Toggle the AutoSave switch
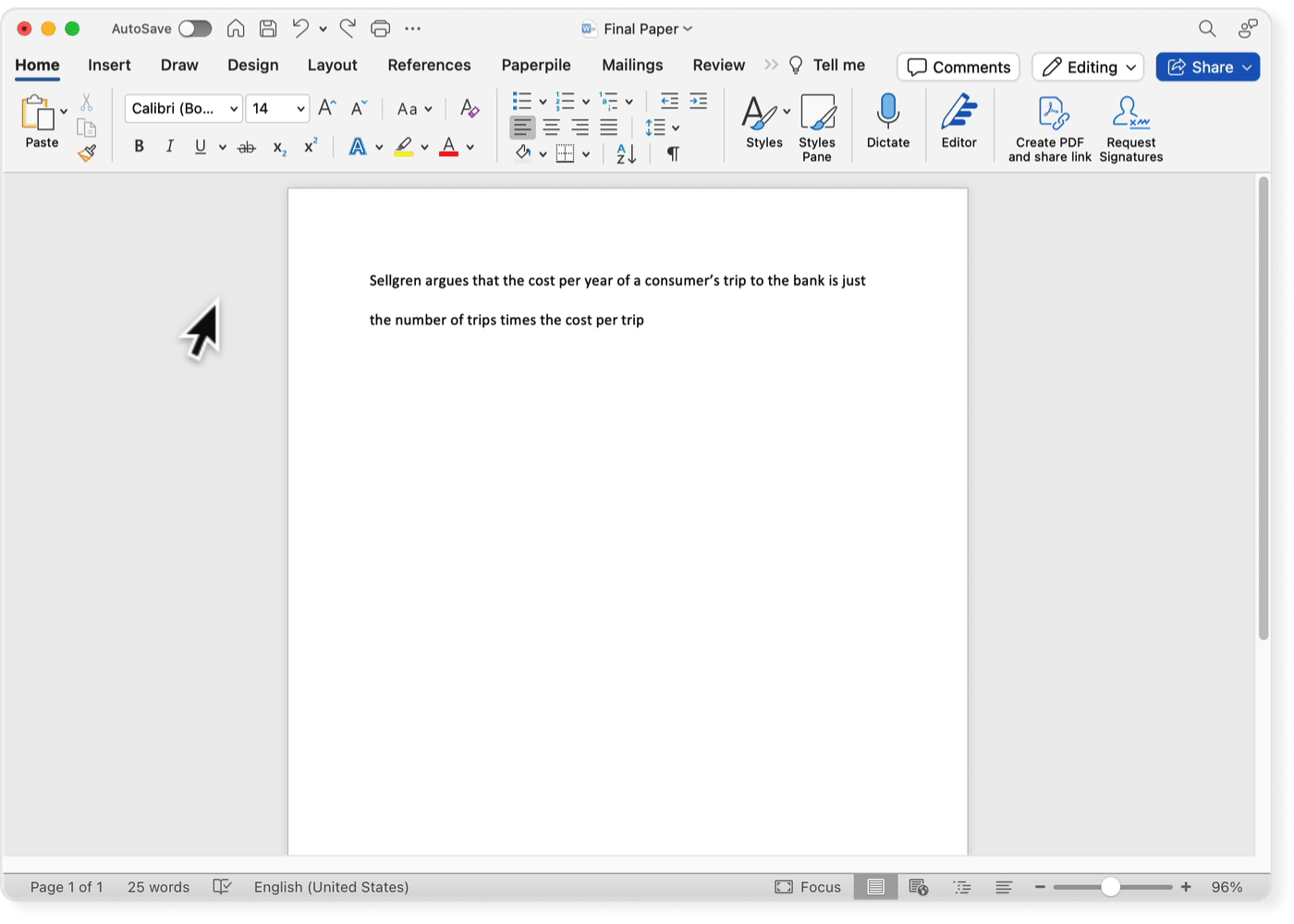This screenshot has height=924, width=1294. [x=195, y=29]
